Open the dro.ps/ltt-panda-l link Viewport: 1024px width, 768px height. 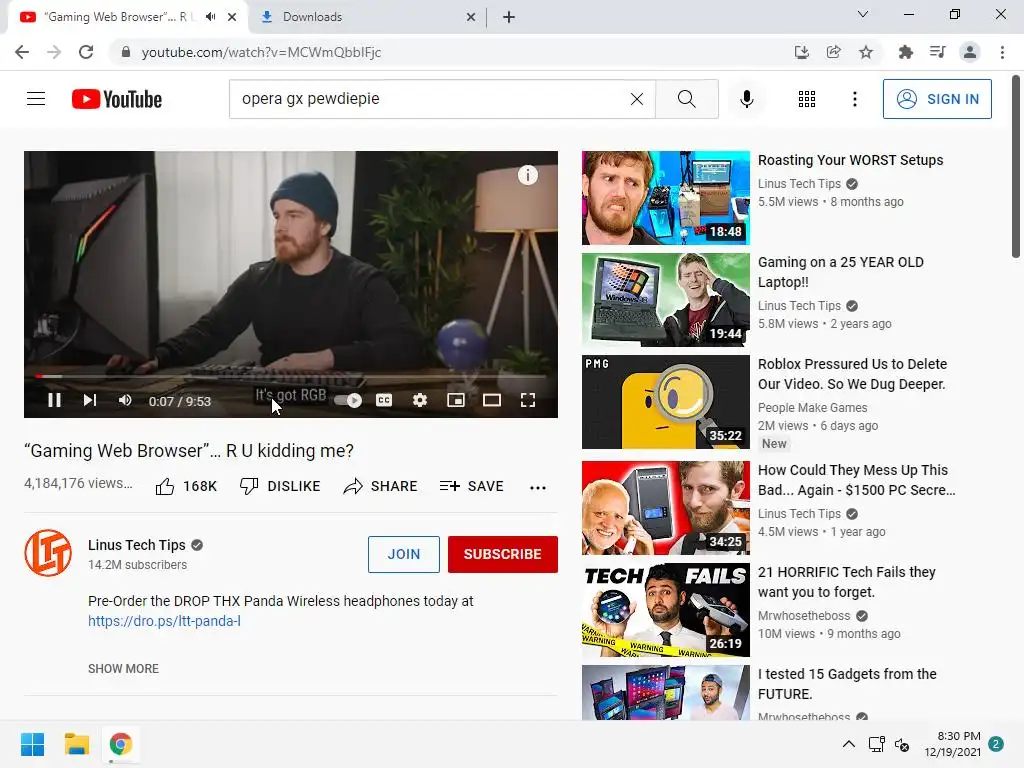[x=165, y=621]
